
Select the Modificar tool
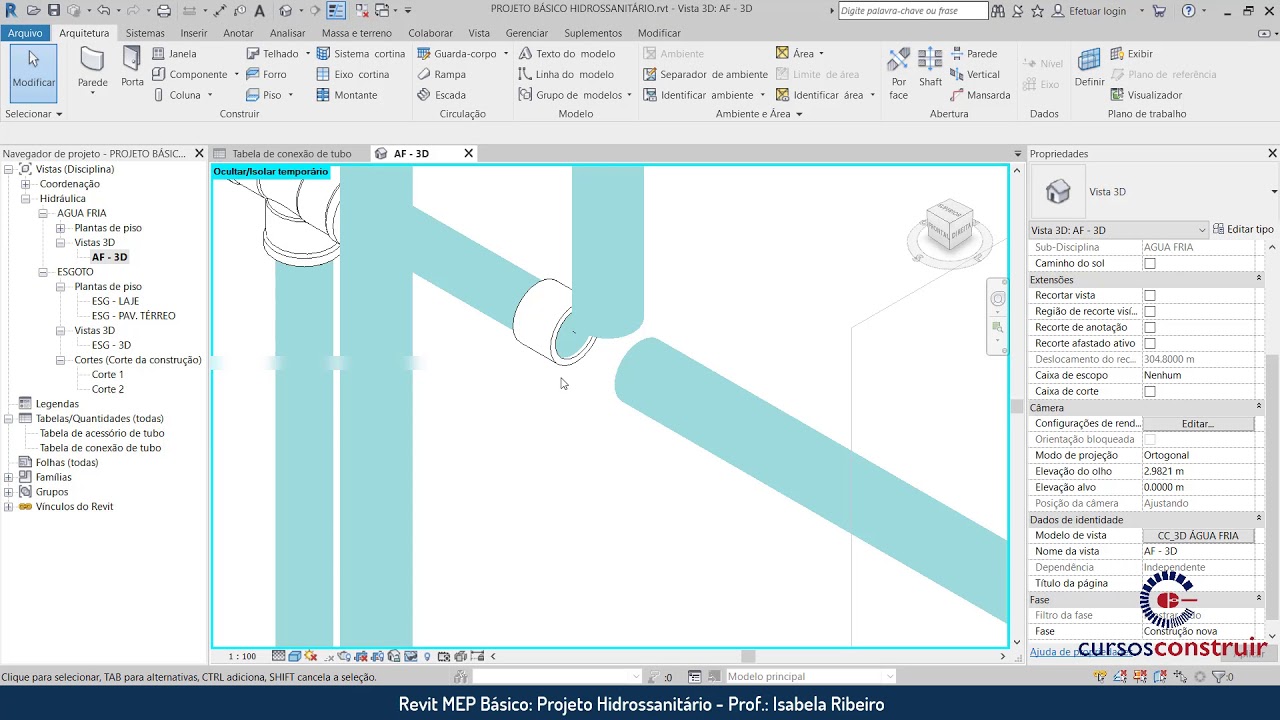tap(33, 73)
